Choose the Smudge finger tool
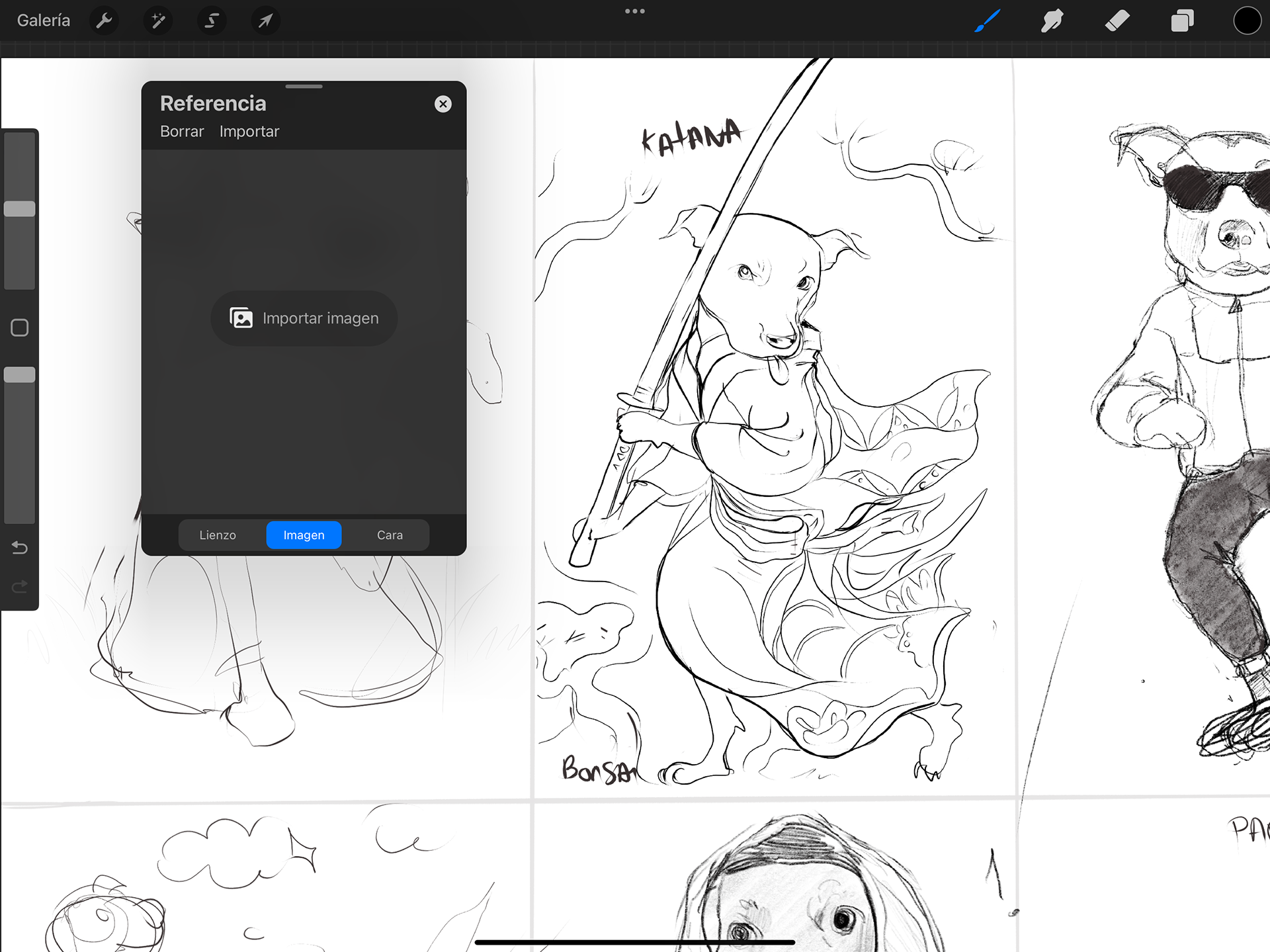This screenshot has width=1270, height=952. tap(1052, 21)
